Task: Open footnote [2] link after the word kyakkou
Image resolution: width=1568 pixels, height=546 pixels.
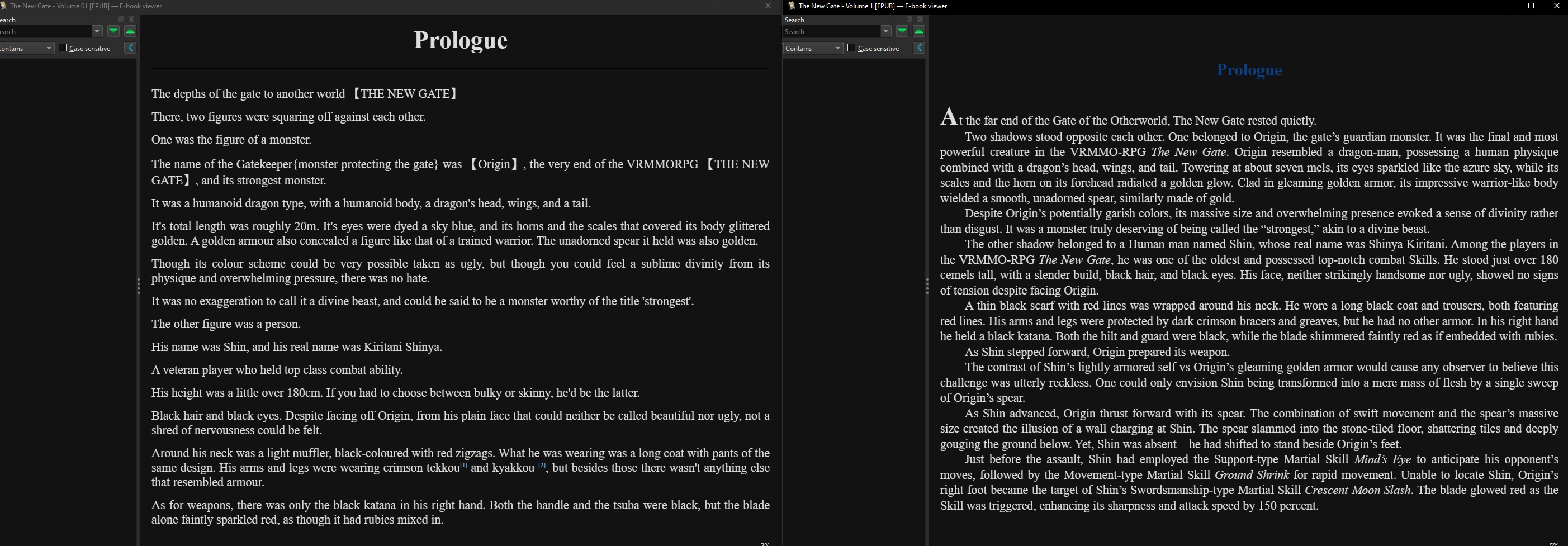Action: [x=542, y=466]
